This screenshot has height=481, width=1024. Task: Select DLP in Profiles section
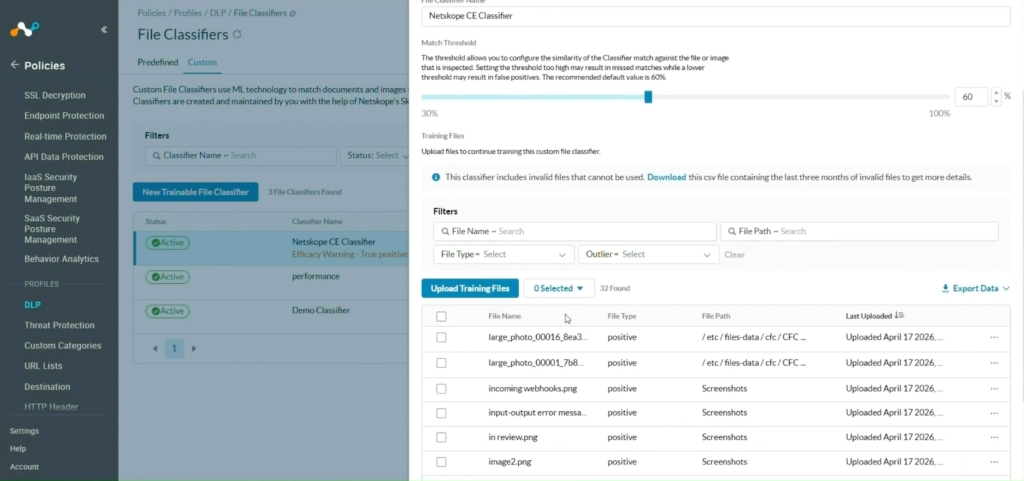(x=33, y=305)
